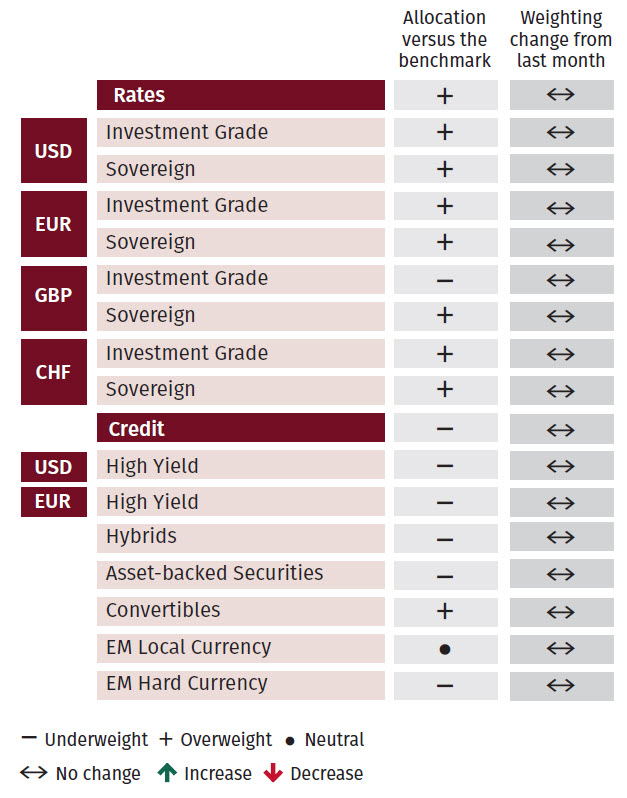
Task: Click the Asset-backed Securities row label
Action: click(x=214, y=573)
